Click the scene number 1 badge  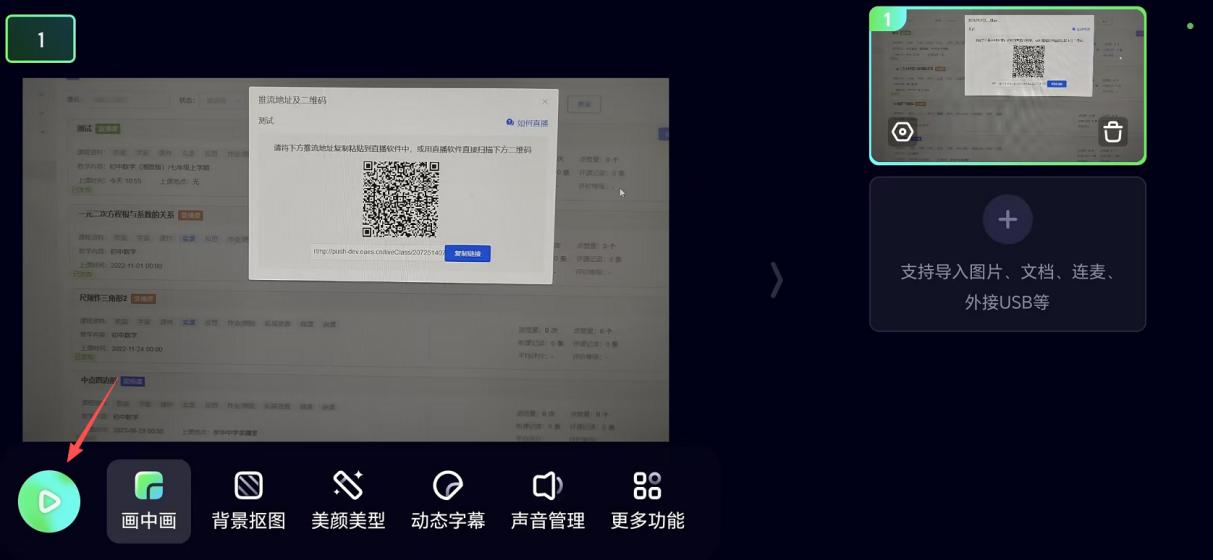pyautogui.click(x=41, y=39)
